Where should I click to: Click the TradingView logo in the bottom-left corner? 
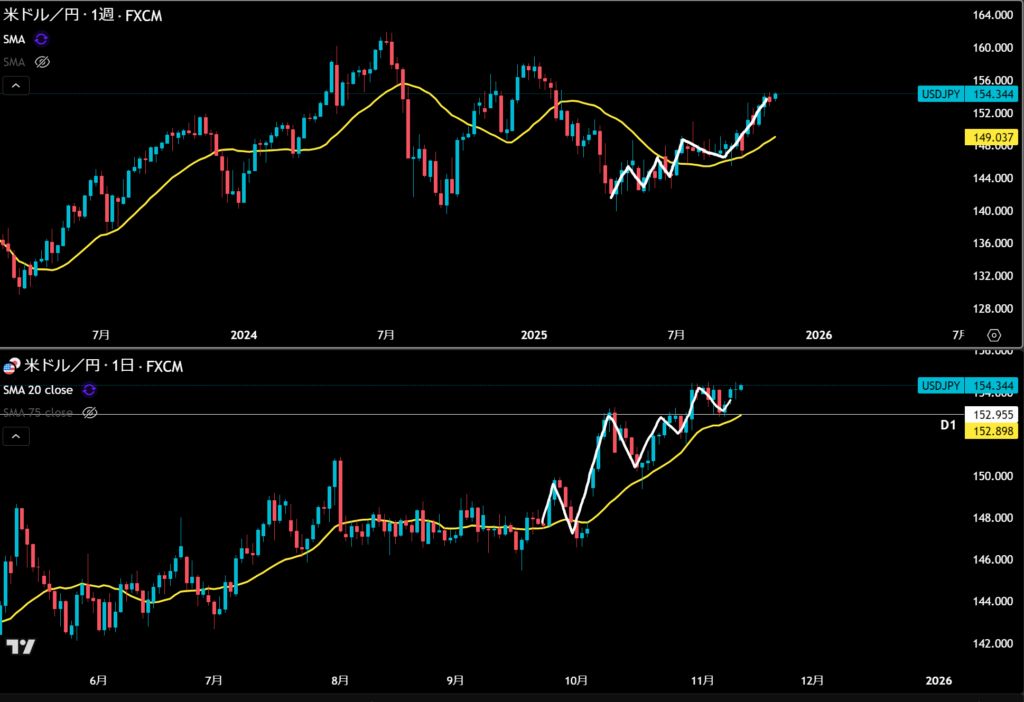pos(20,647)
